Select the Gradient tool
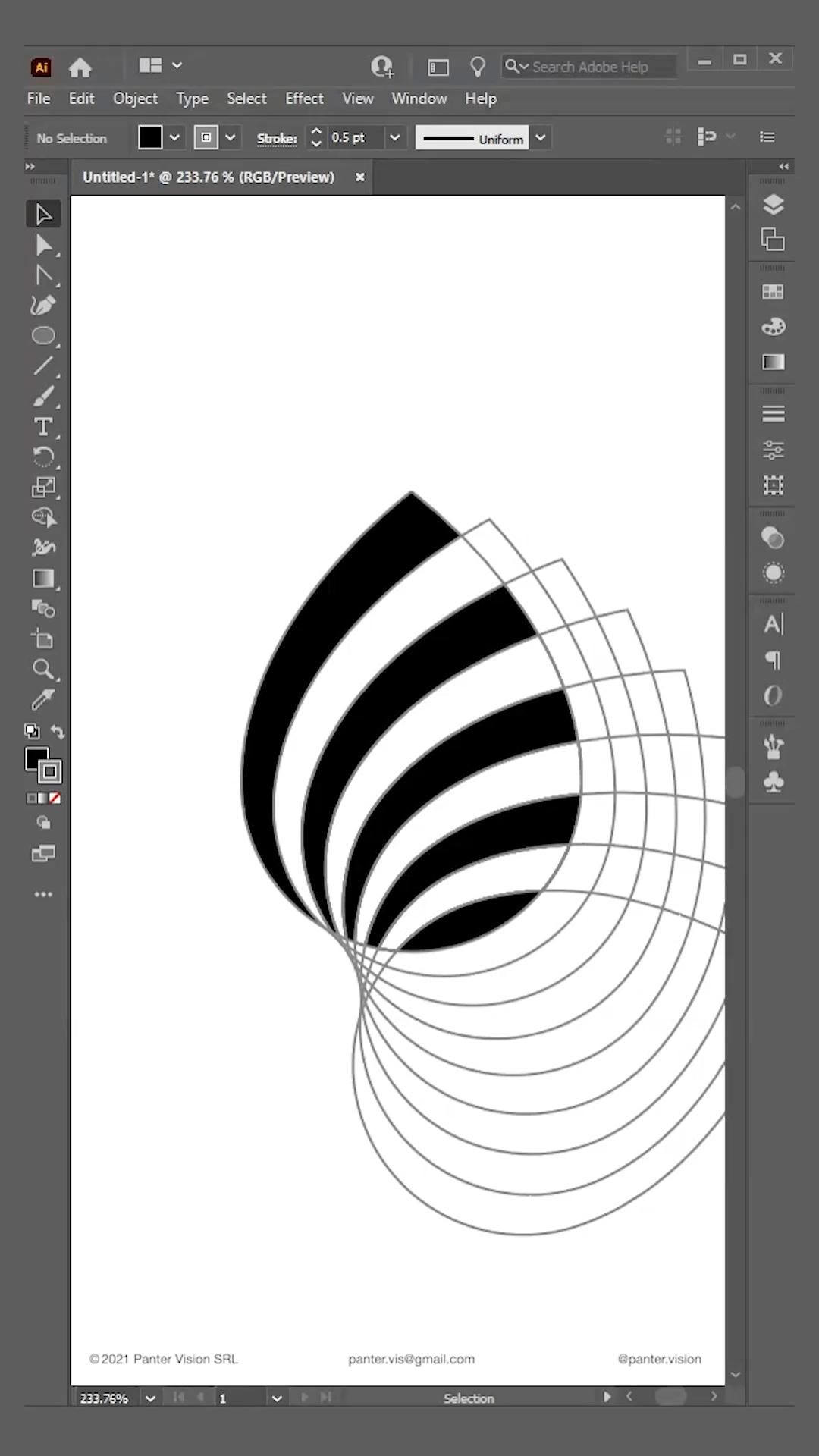This screenshot has height=1456, width=819. [x=43, y=579]
